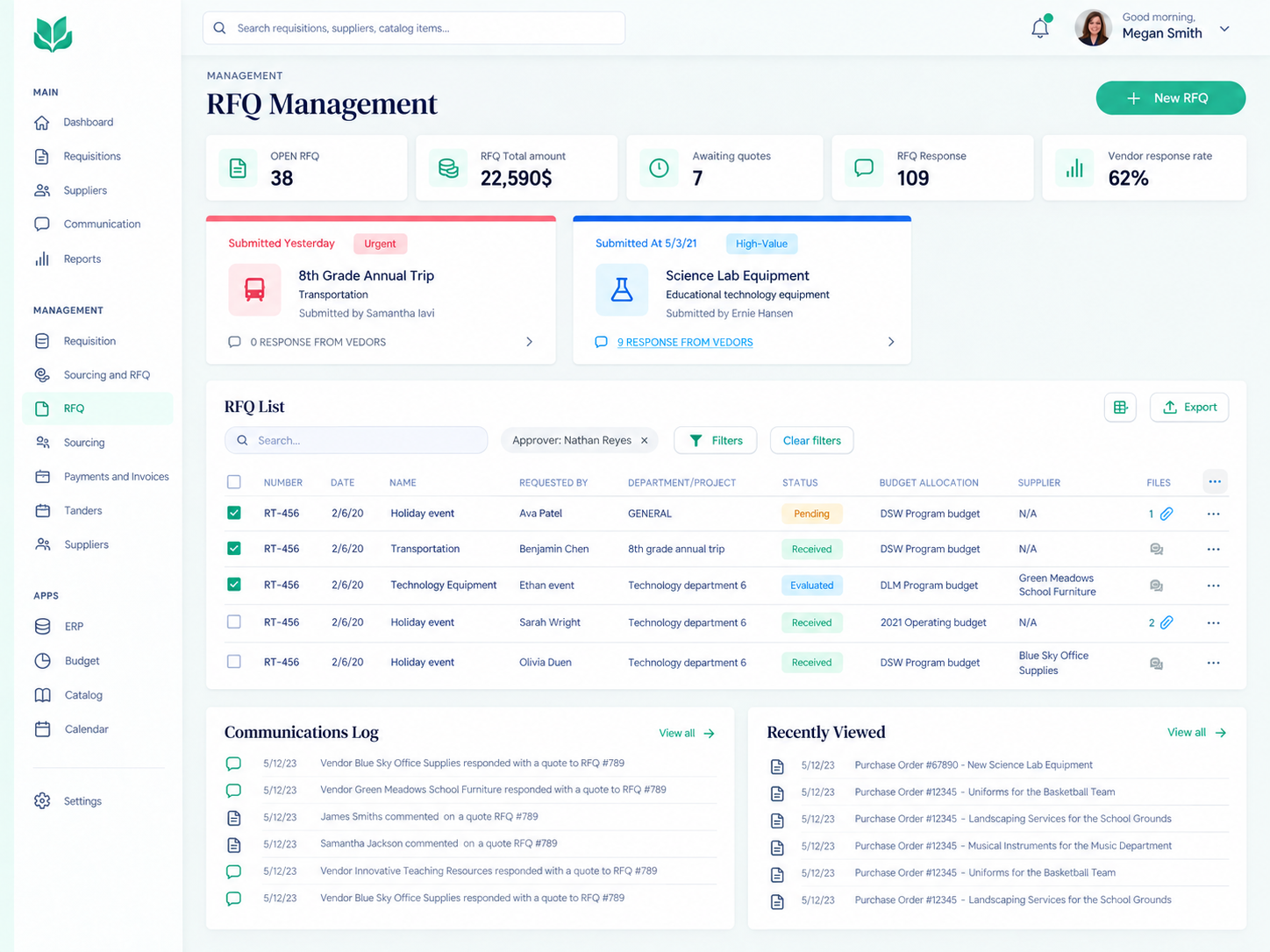Expand the Science Lab Equipment card chevron
This screenshot has width=1270, height=952.
pyautogui.click(x=891, y=342)
